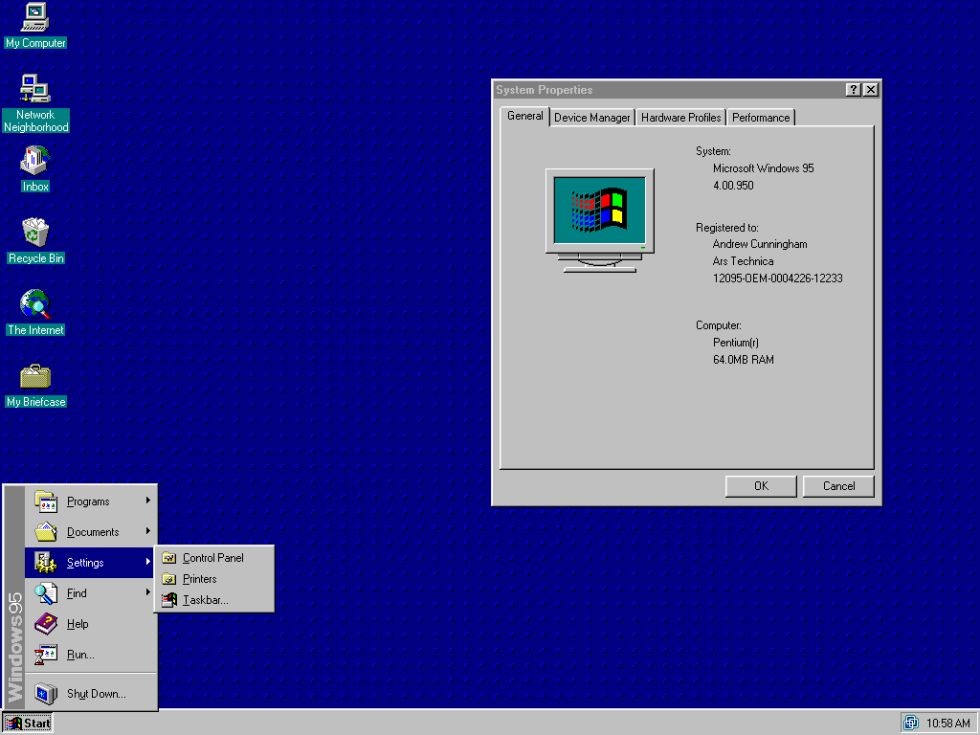Click the clock in the taskbar
980x735 pixels.
(x=948, y=722)
